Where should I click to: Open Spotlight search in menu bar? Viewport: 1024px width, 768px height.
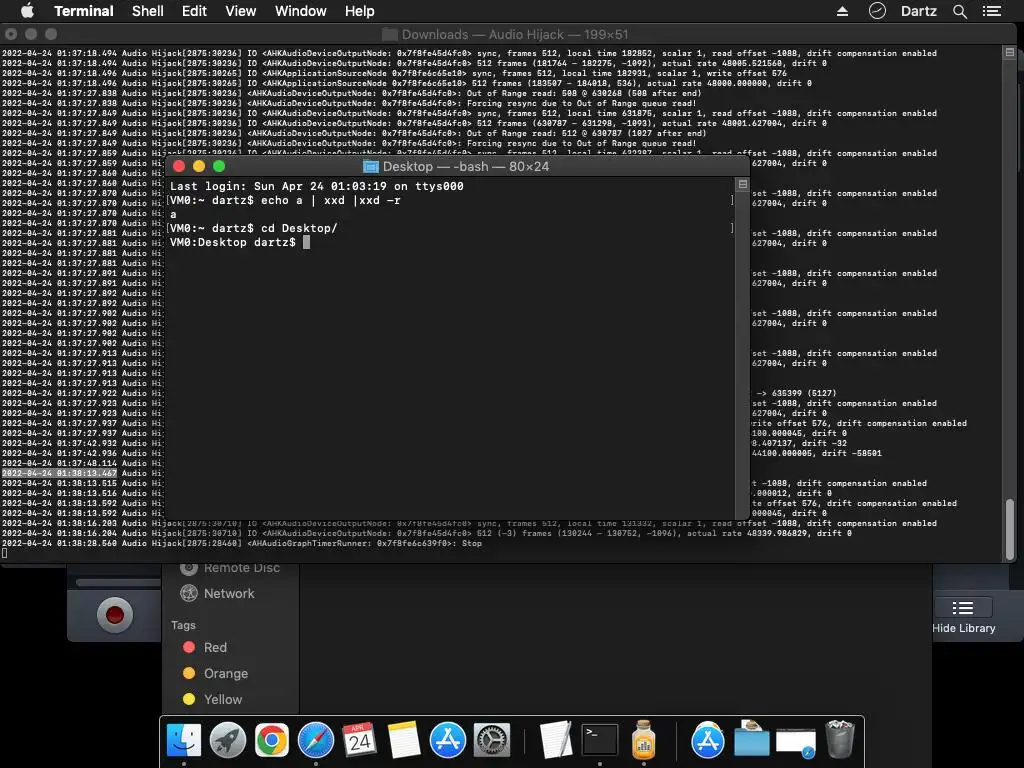(959, 11)
